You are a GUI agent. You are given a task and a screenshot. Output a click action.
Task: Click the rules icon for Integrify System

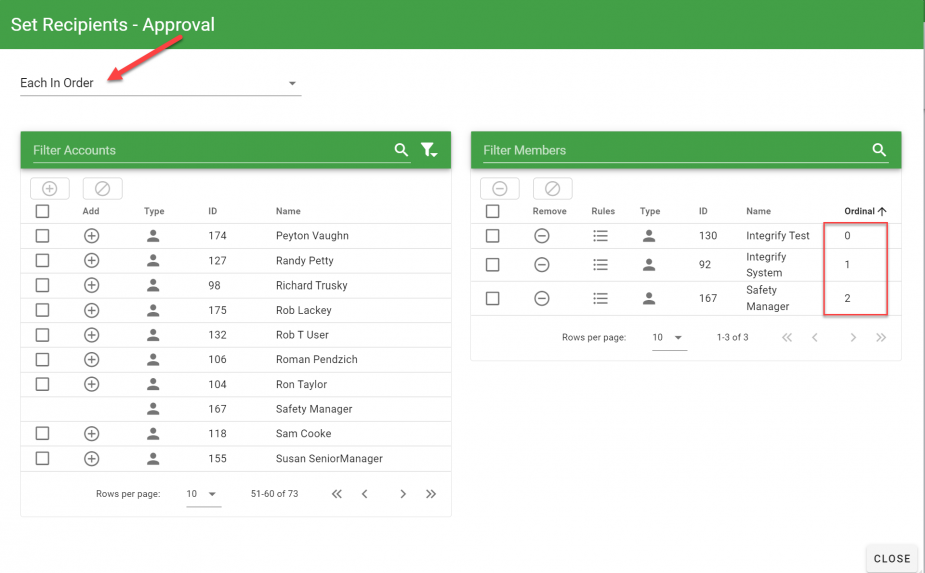click(x=600, y=265)
